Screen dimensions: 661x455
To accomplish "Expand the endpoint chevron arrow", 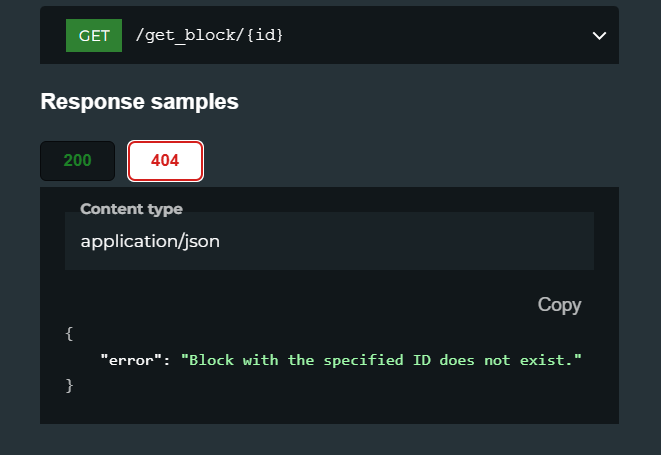I will click(599, 36).
